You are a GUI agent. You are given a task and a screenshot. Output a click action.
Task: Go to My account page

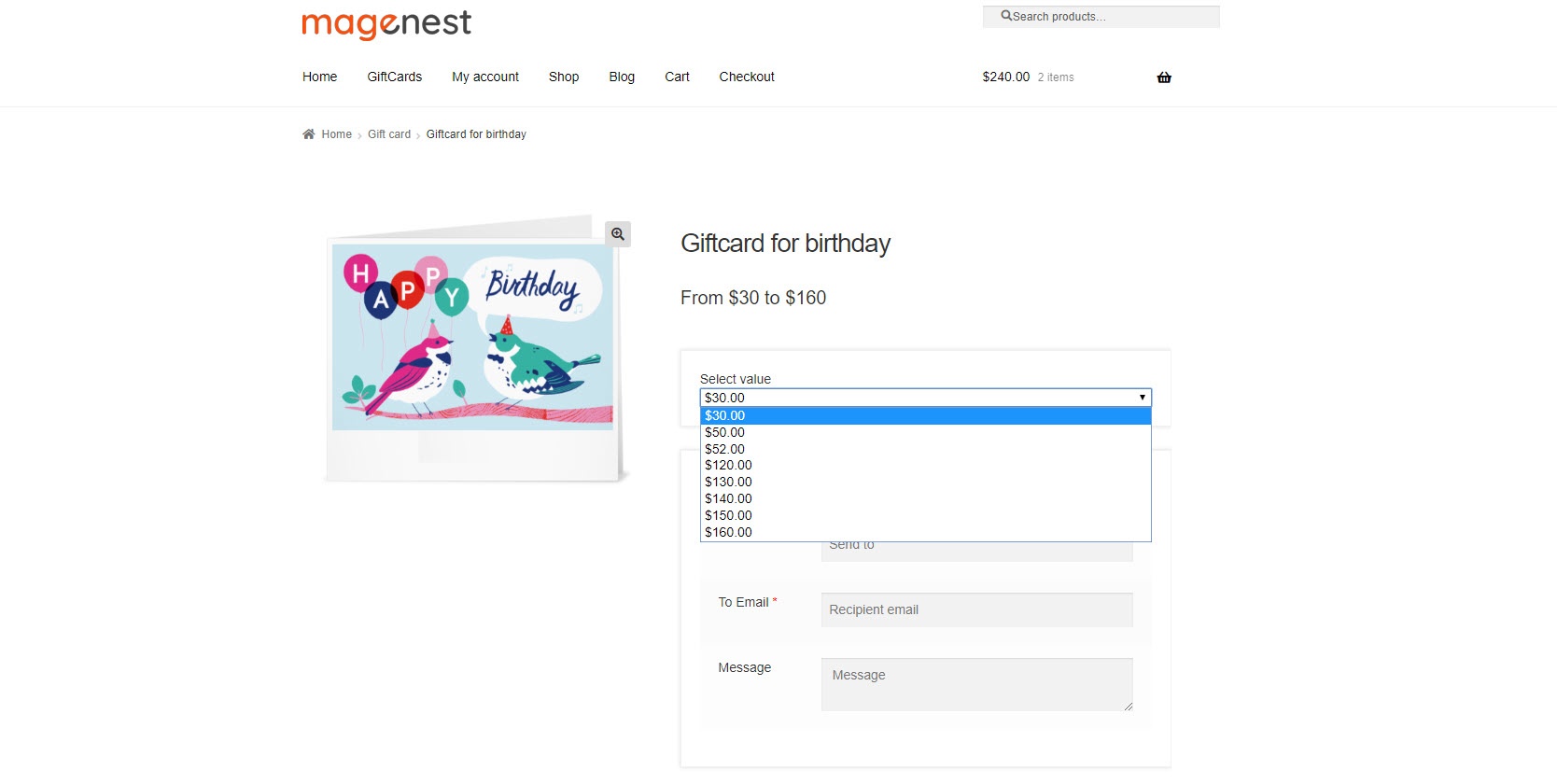(485, 77)
